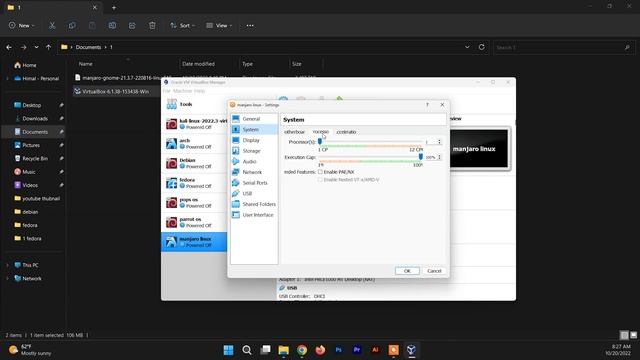Open the Sort dropdown in File Explorer
This screenshot has height=360, width=640.
[182, 25]
